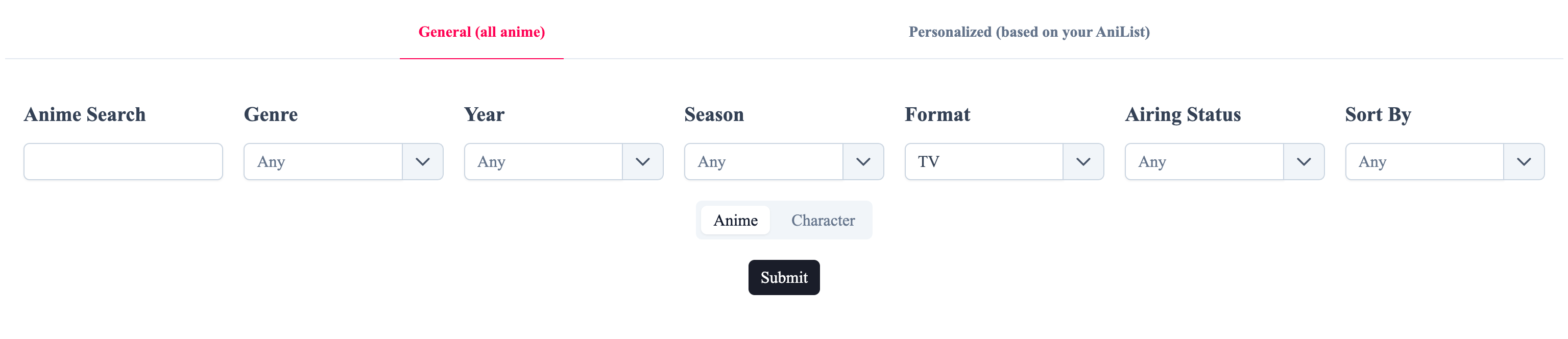This screenshot has width=1568, height=339.
Task: Click the Sort By dropdown arrow
Action: (x=1525, y=161)
